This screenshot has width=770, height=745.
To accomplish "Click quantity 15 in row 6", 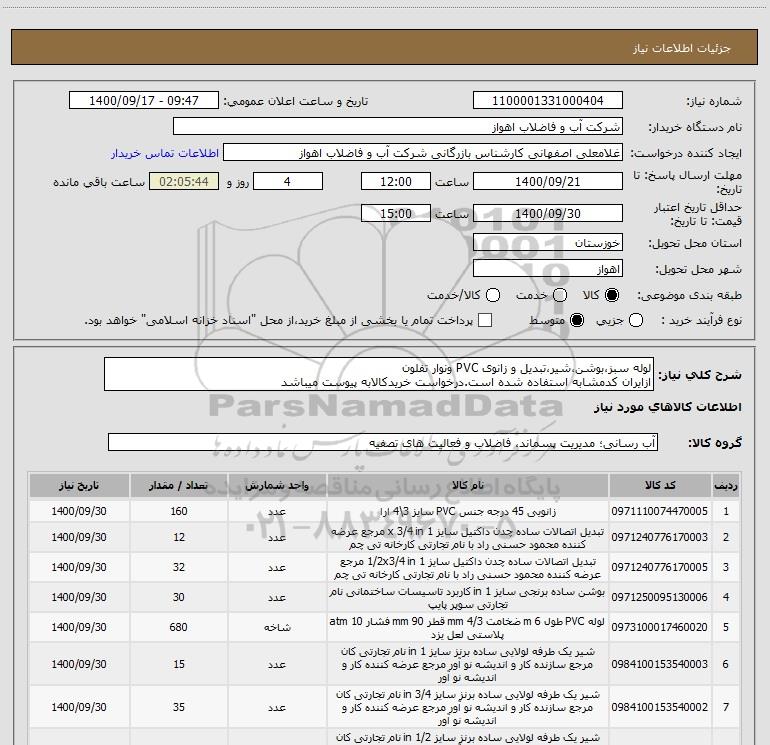I will (179, 664).
